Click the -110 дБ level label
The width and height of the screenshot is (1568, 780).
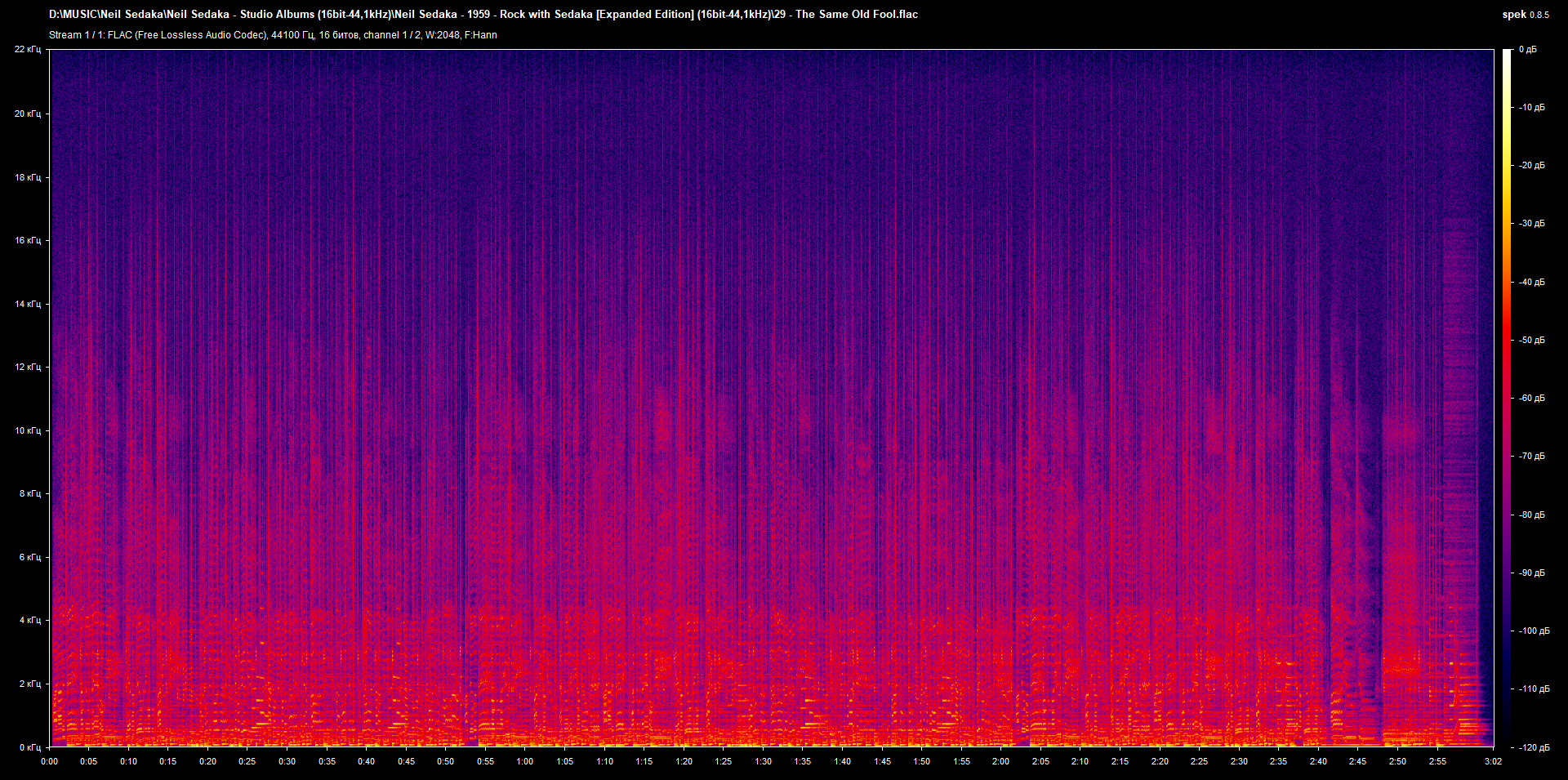tap(1534, 689)
